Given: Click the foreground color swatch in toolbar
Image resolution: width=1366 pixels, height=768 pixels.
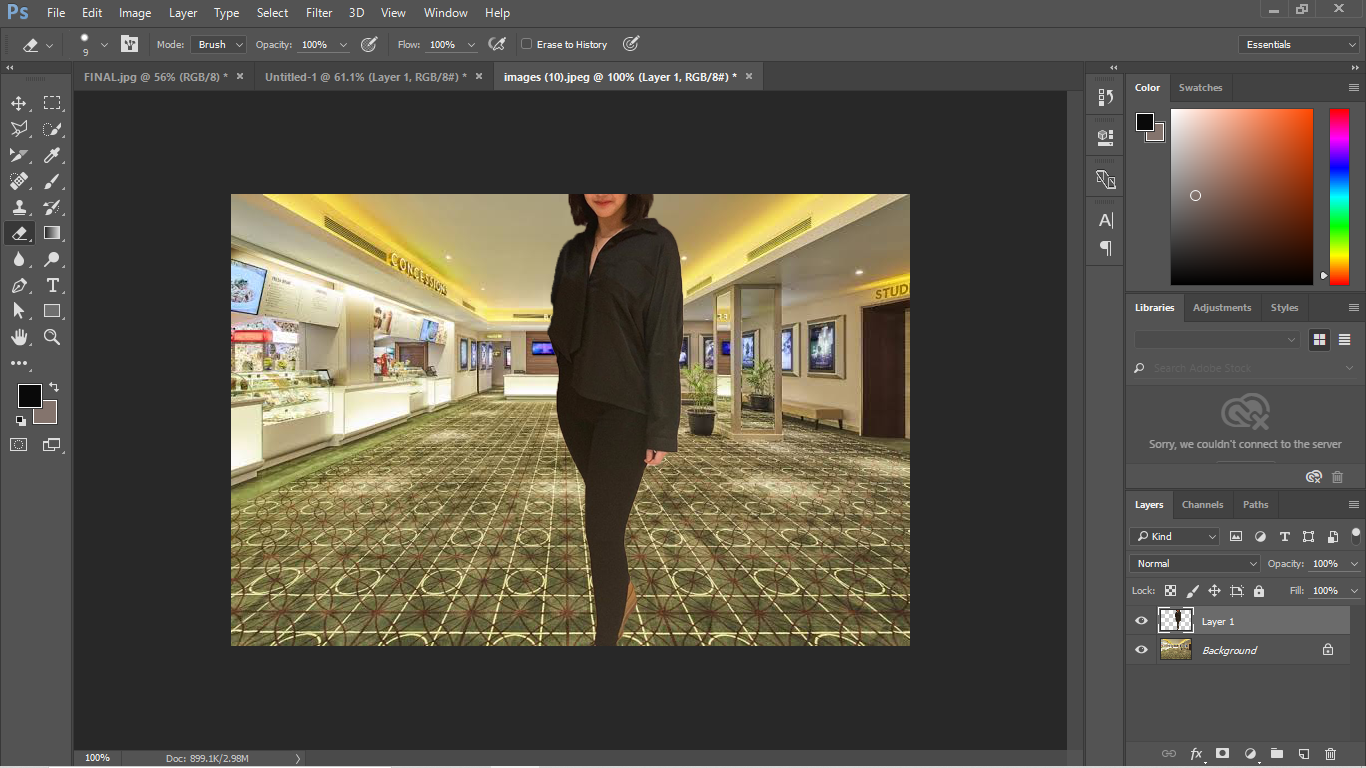Looking at the screenshot, I should 29,395.
